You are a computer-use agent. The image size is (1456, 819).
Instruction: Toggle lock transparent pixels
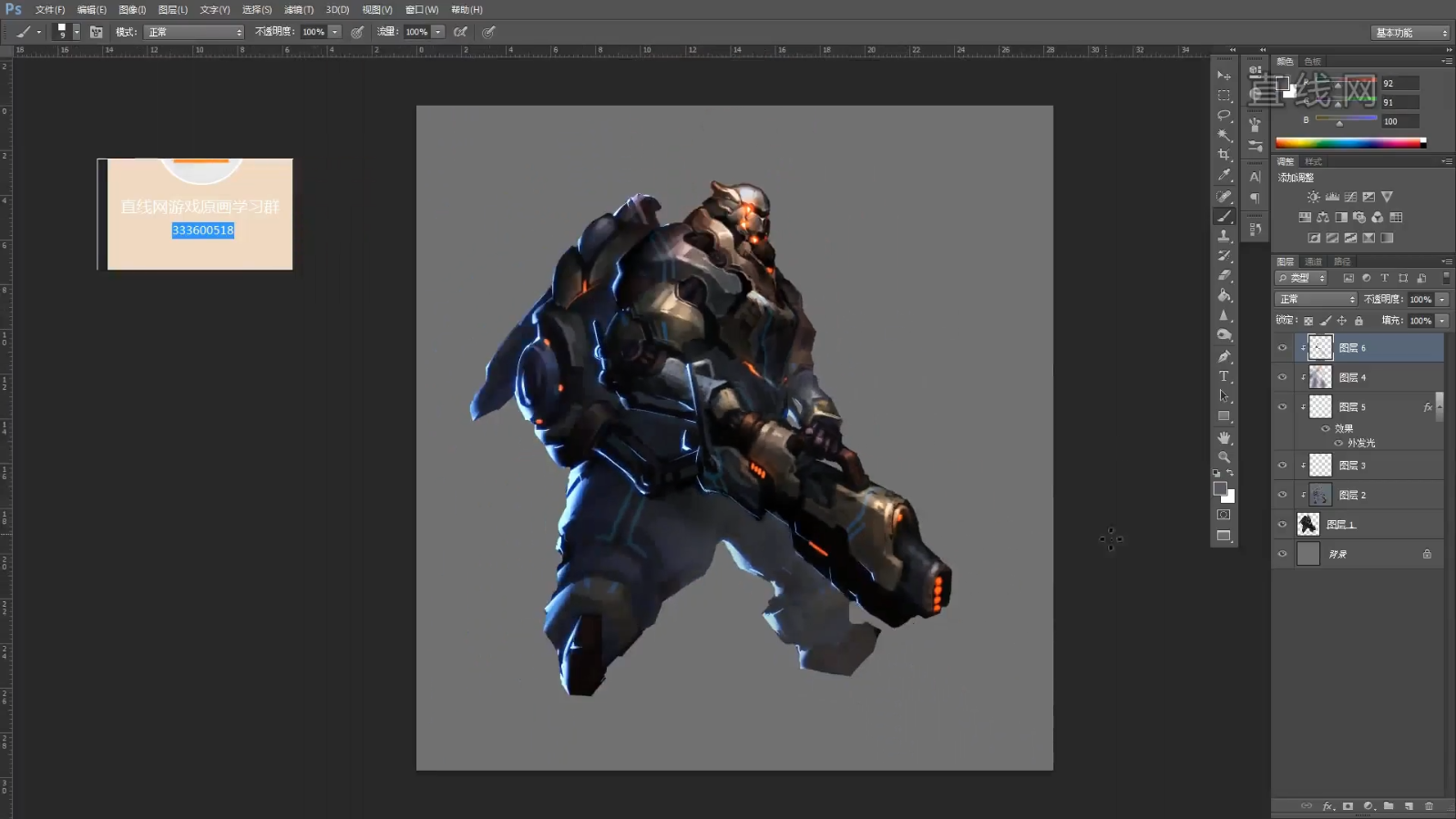[x=1308, y=321]
